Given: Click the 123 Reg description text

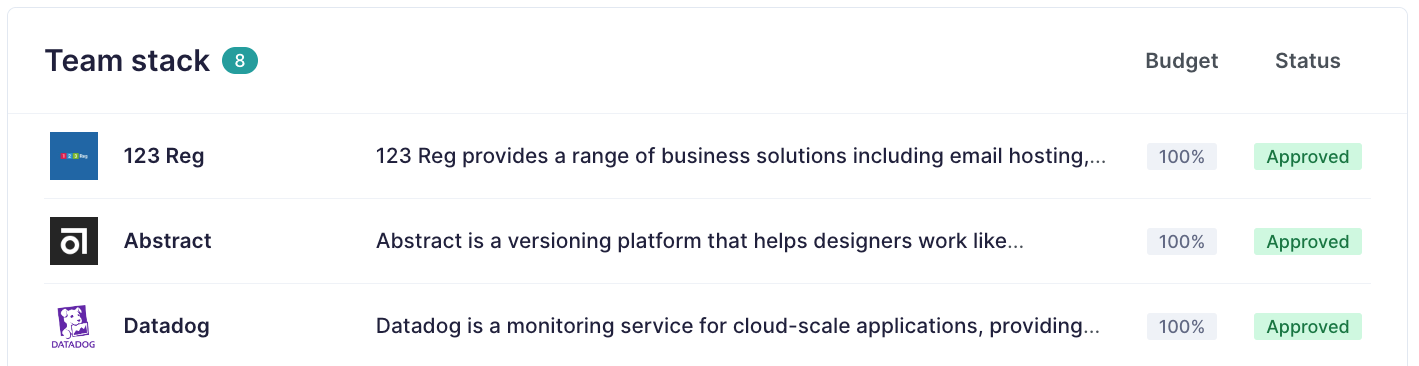Looking at the screenshot, I should click(x=741, y=156).
